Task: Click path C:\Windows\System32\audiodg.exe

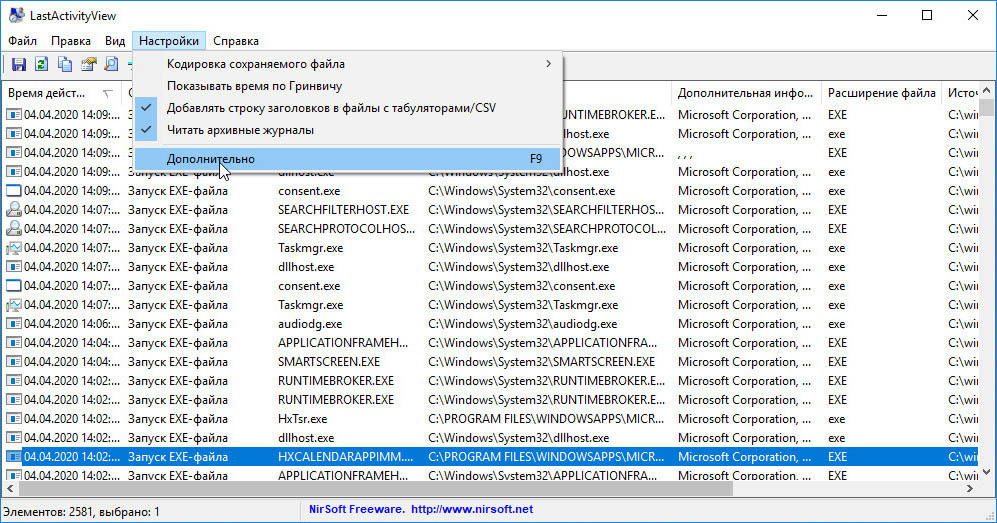Action: pos(523,324)
